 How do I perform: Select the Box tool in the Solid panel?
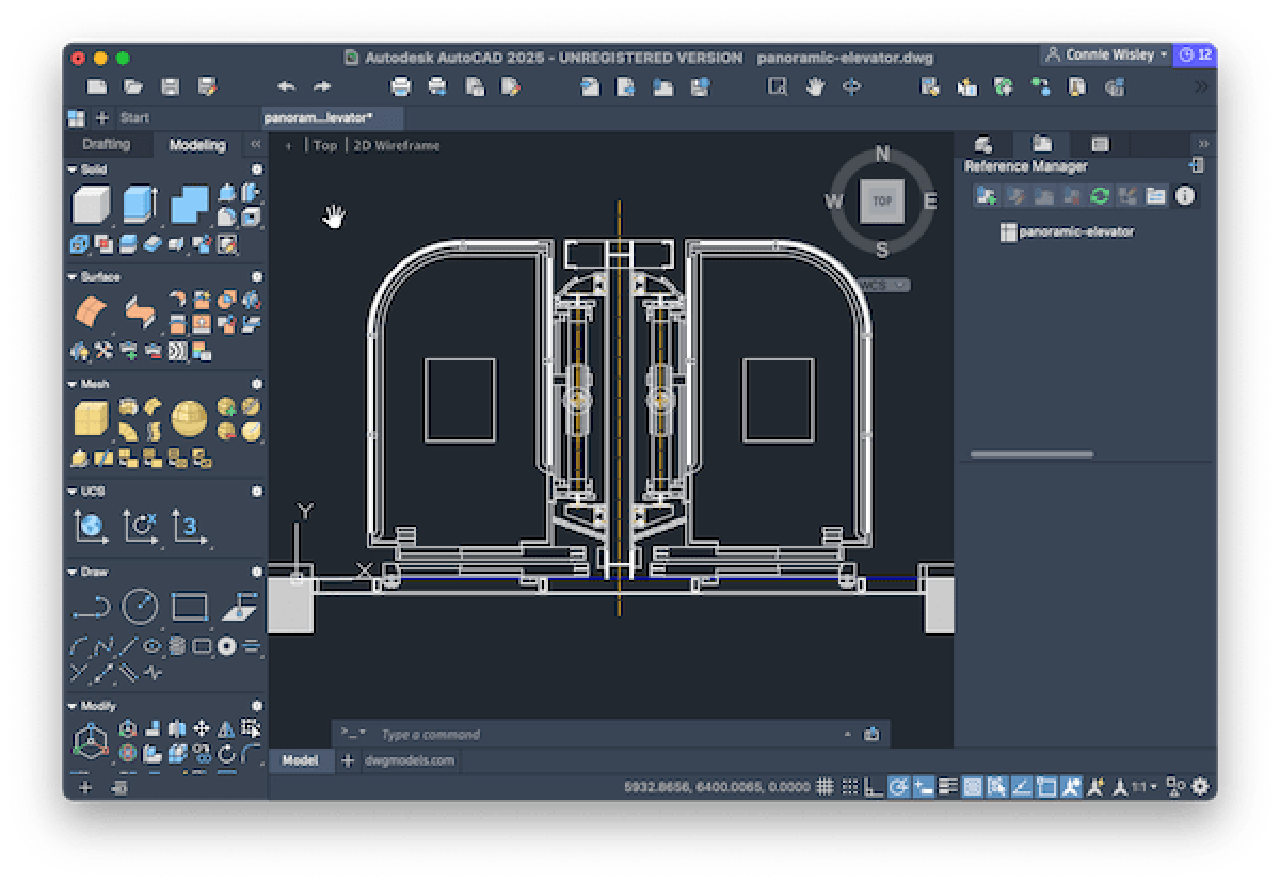[91, 205]
